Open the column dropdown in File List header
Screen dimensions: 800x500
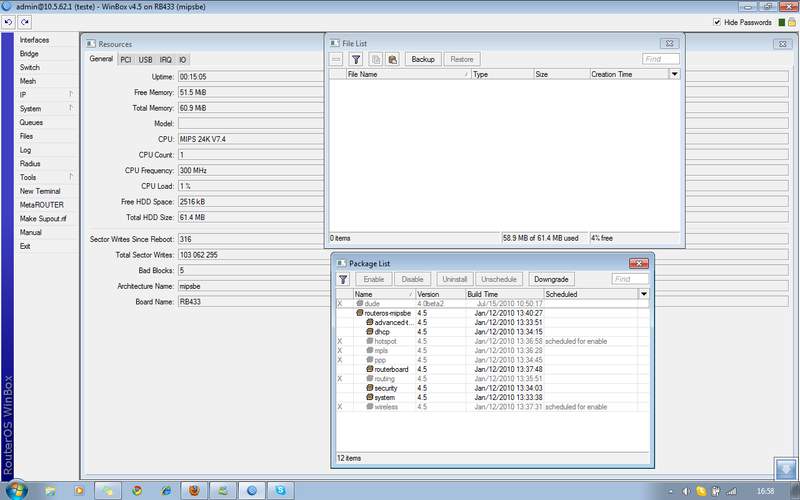pos(674,74)
